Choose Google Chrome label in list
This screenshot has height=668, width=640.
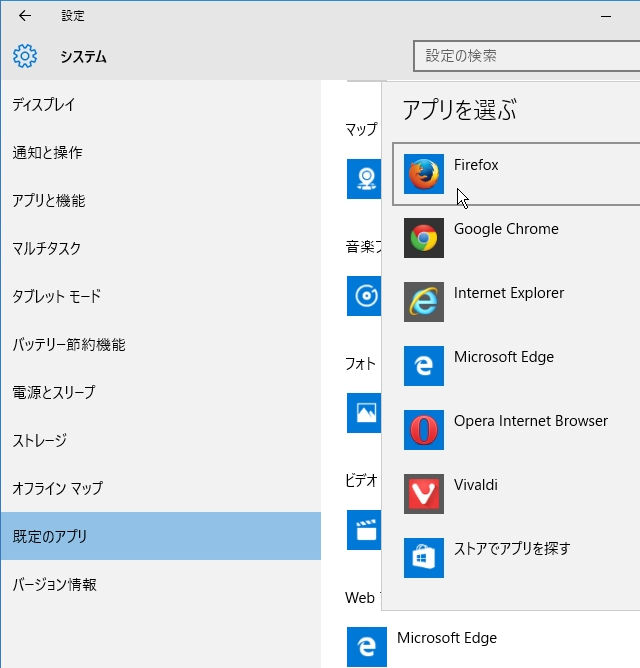[x=506, y=229]
